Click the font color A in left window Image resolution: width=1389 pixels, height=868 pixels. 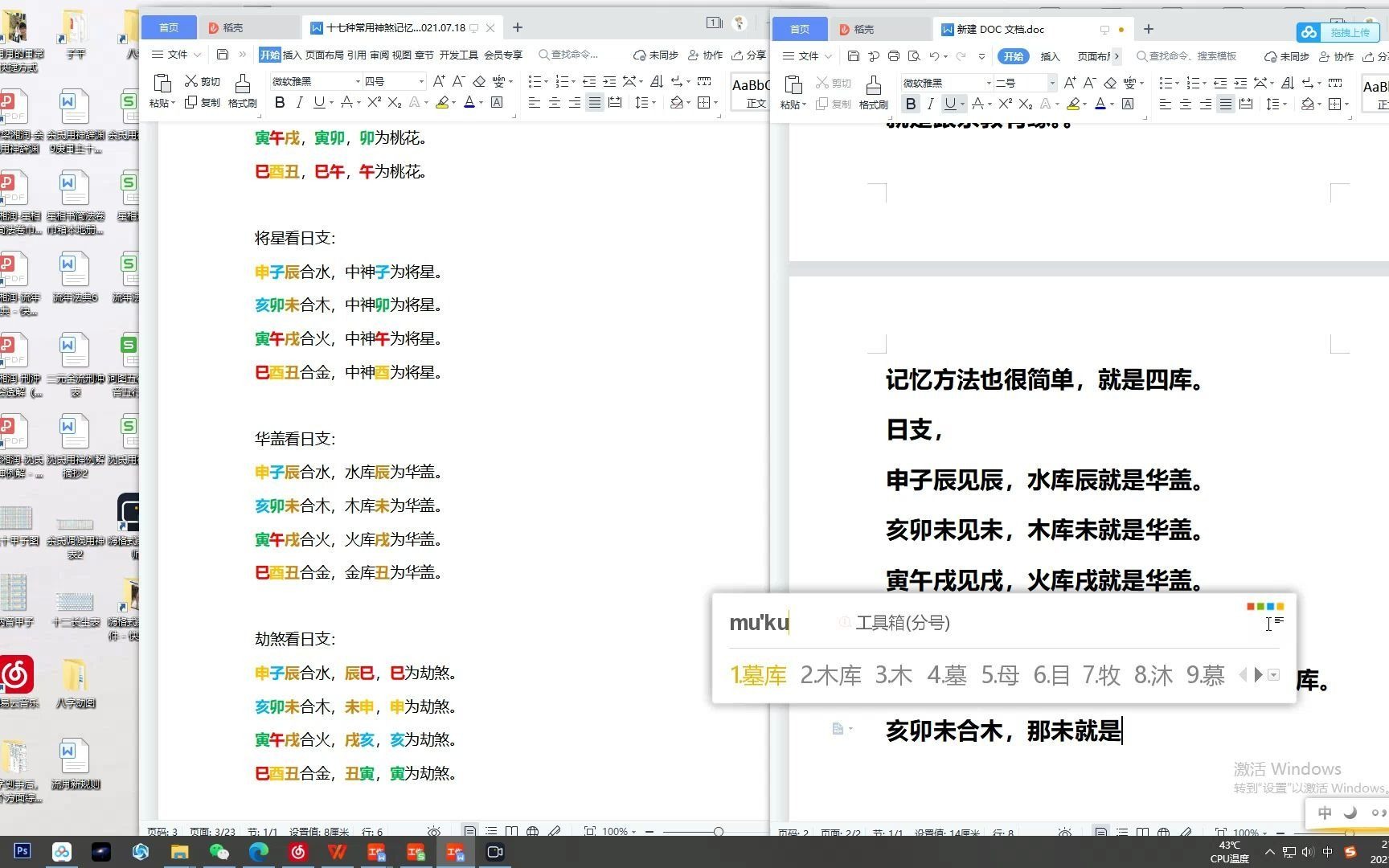(469, 102)
